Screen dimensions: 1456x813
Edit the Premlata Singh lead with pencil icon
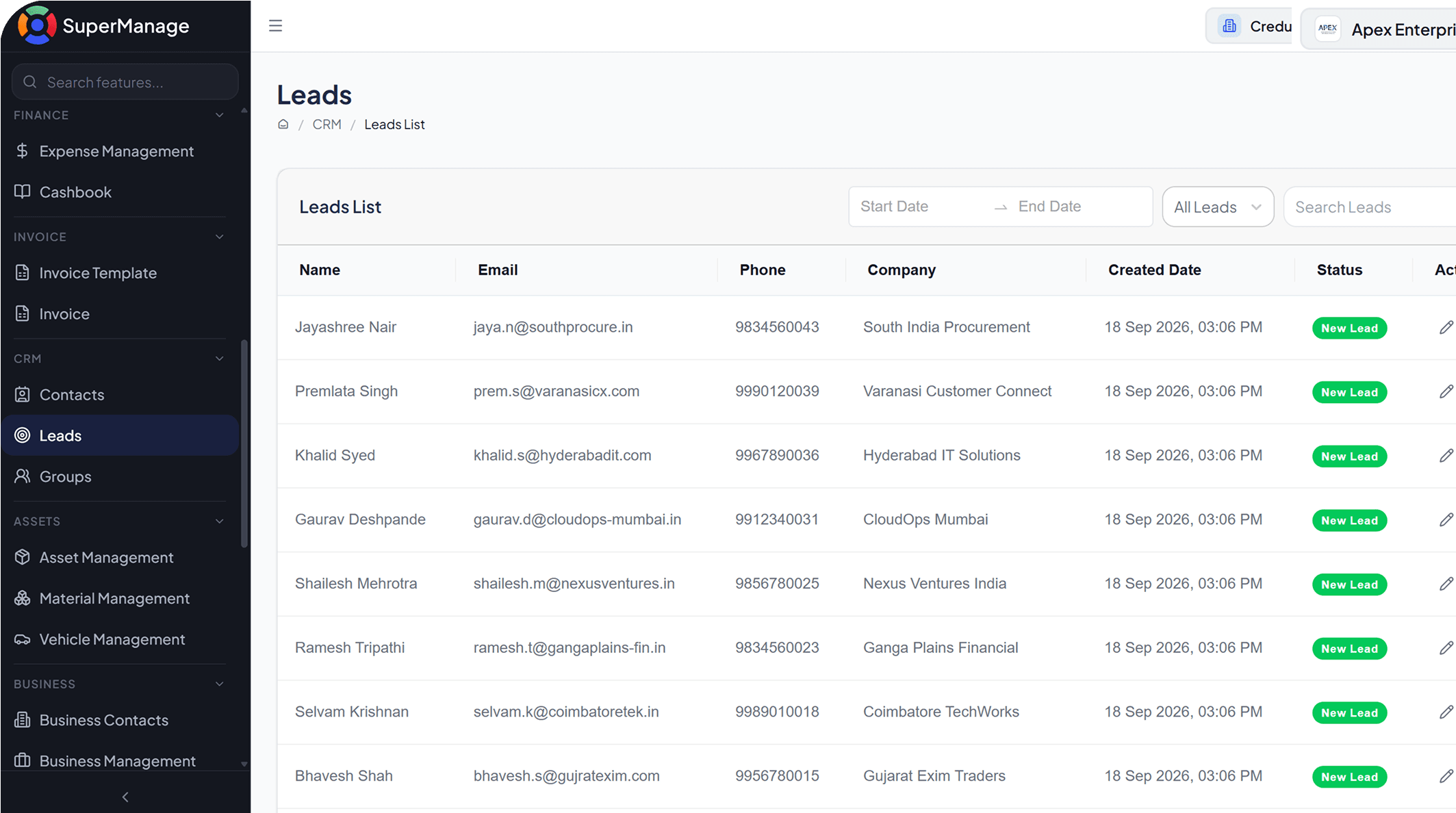tap(1446, 391)
